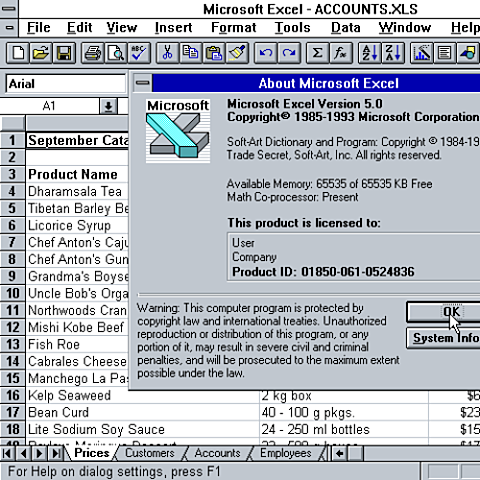The image size is (480, 480).
Task: Open the Tools menu
Action: point(292,28)
